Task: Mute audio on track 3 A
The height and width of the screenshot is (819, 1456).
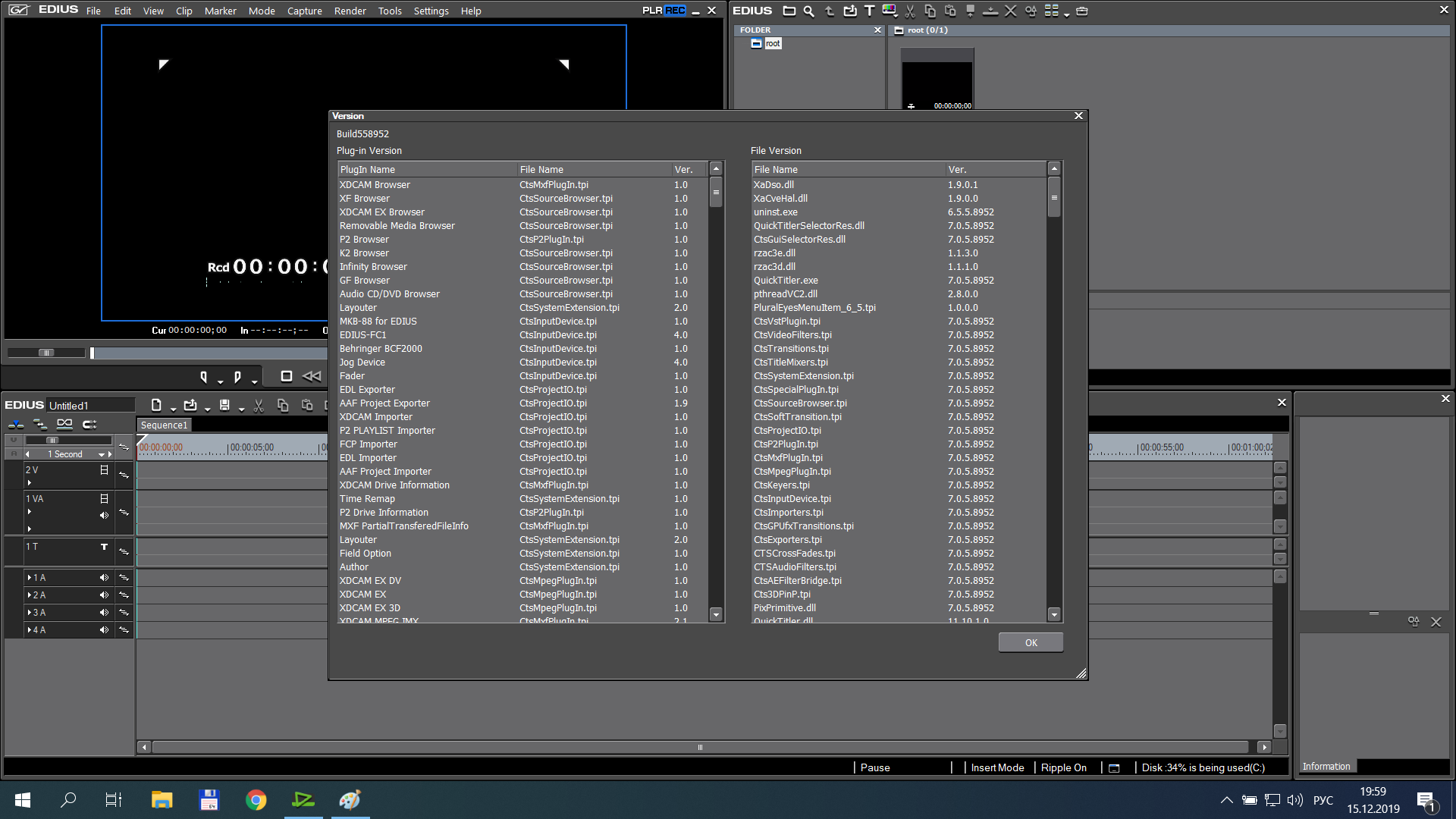Action: 104,613
